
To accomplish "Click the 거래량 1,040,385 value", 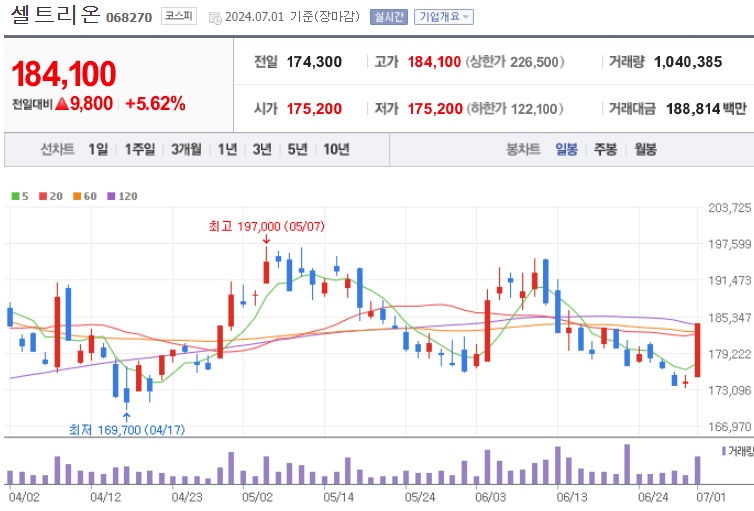I will (688, 62).
